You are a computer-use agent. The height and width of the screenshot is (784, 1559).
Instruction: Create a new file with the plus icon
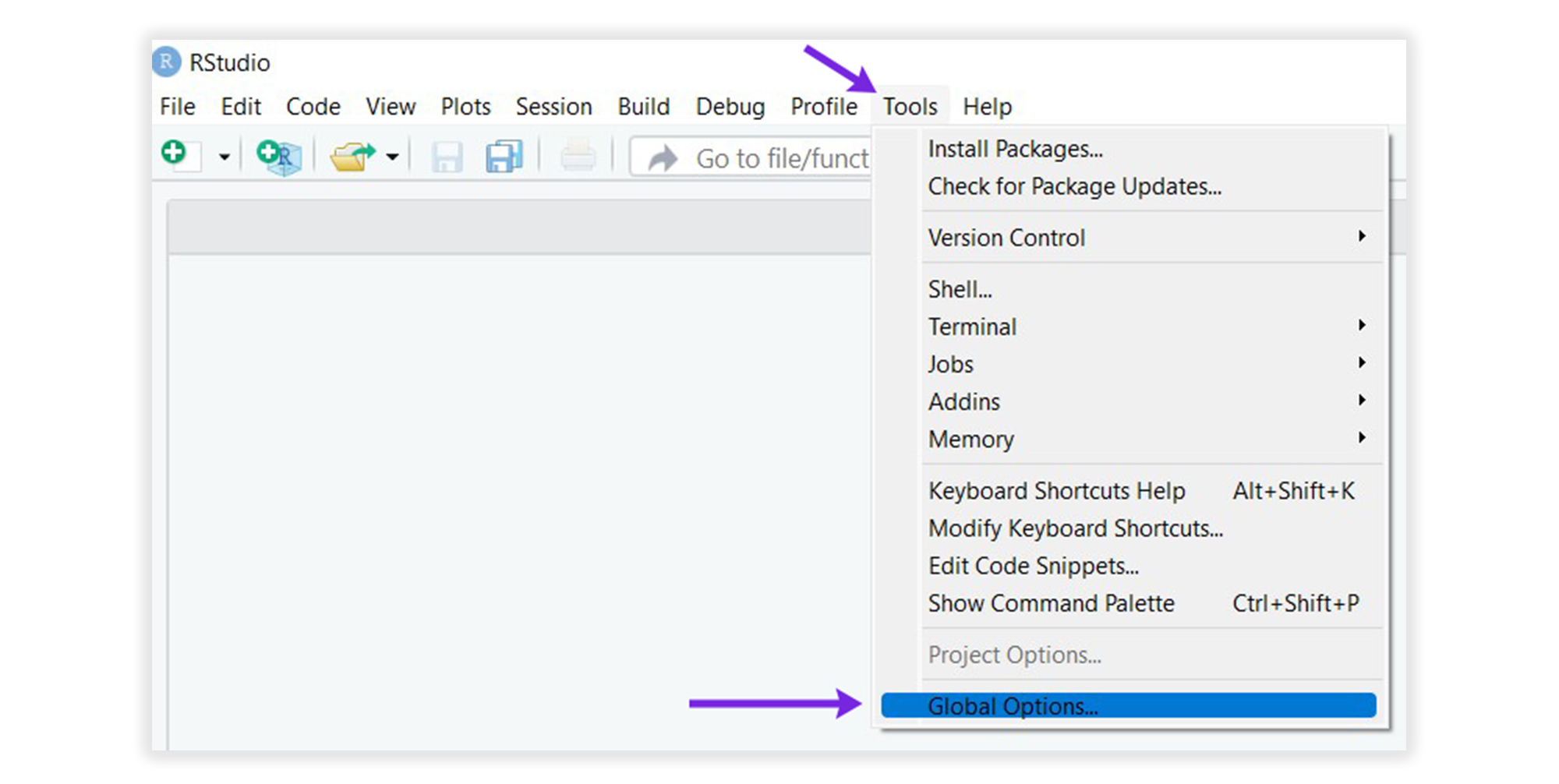coord(180,155)
